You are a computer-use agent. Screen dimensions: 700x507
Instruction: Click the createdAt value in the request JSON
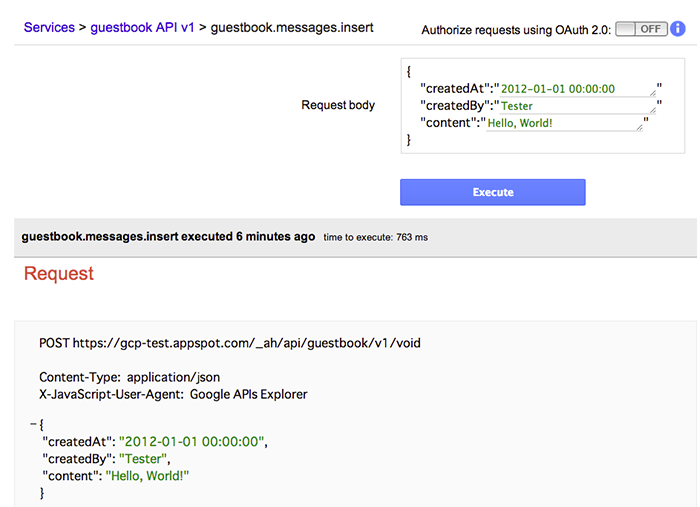[192, 441]
